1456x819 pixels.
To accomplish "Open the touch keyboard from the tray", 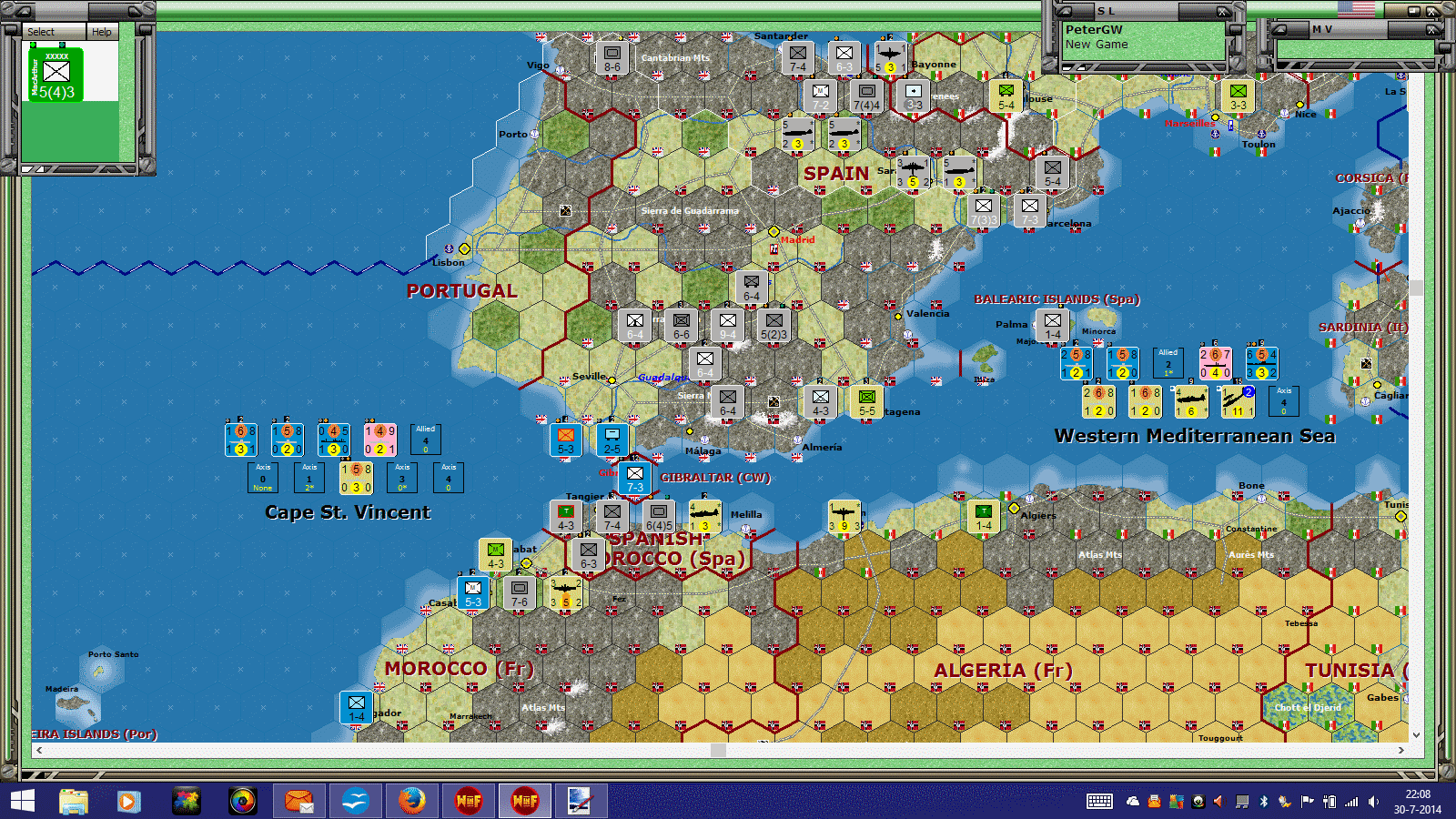I will tap(1099, 802).
